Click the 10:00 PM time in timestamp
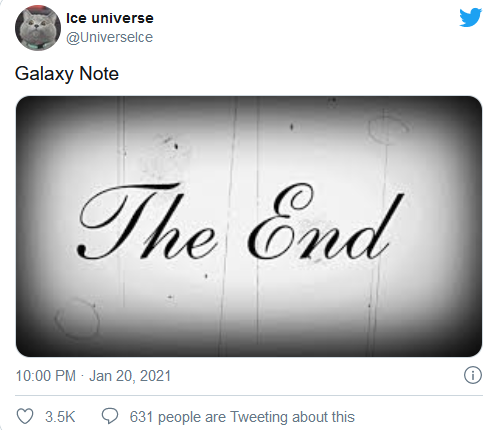495x430 pixels. (46, 376)
